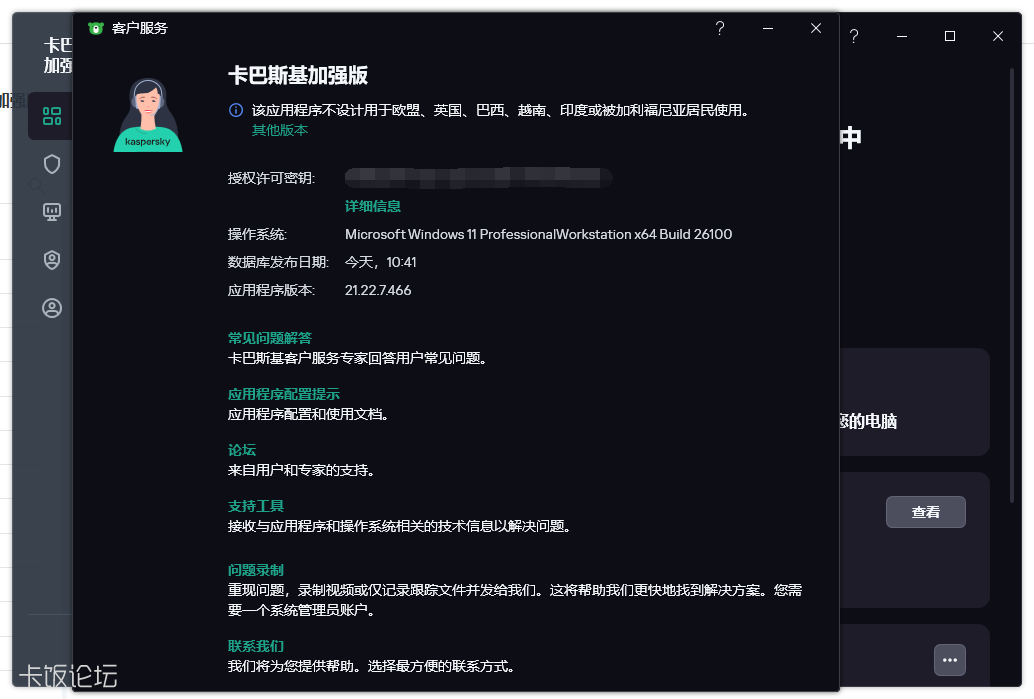Open the 应用程序配置提示 link

(284, 394)
